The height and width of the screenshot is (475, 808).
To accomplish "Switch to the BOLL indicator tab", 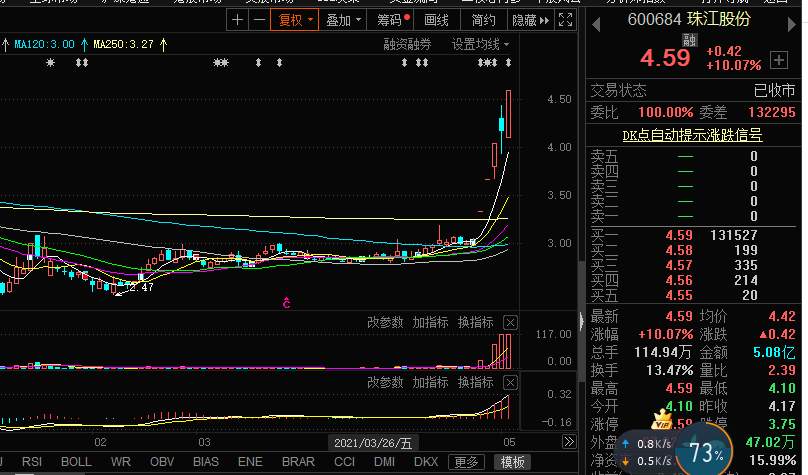I will click(x=76, y=462).
